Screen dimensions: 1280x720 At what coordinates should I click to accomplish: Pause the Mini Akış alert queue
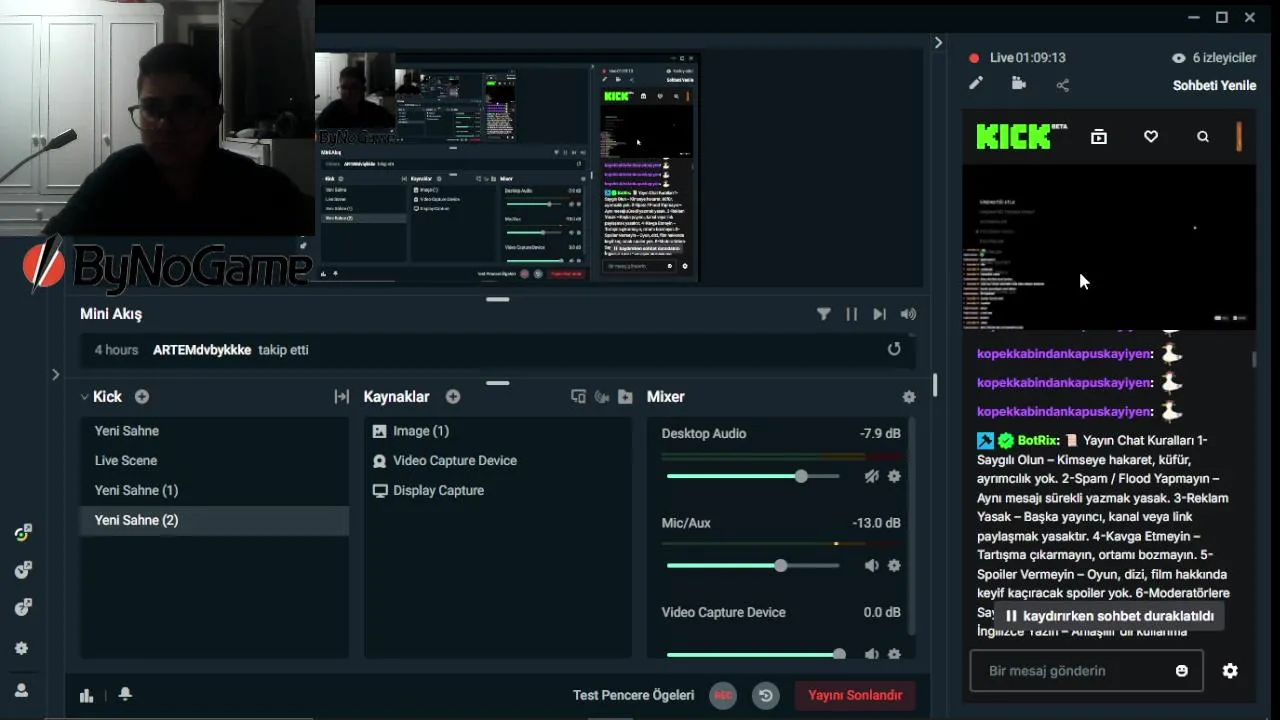pos(851,314)
